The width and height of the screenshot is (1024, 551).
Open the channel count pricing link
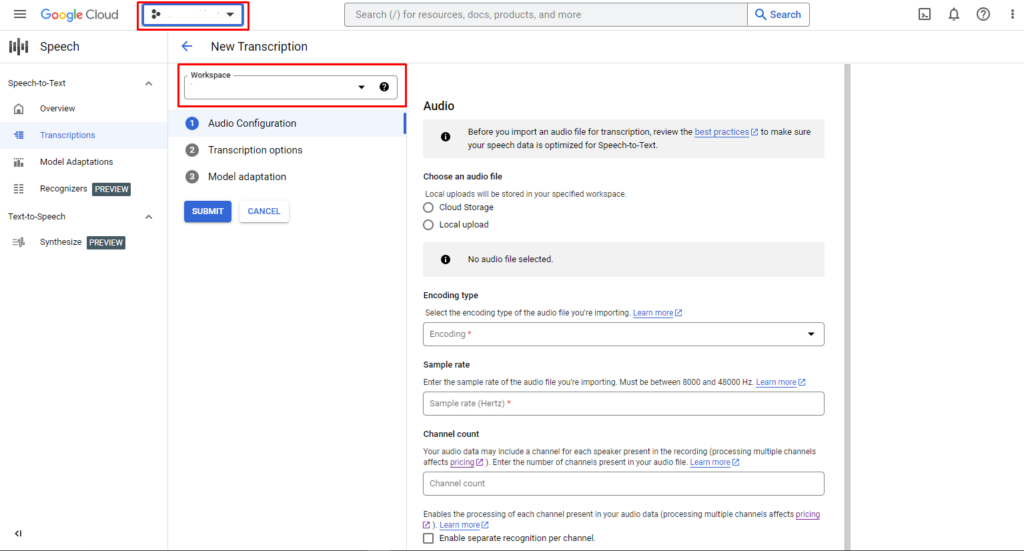click(x=466, y=462)
